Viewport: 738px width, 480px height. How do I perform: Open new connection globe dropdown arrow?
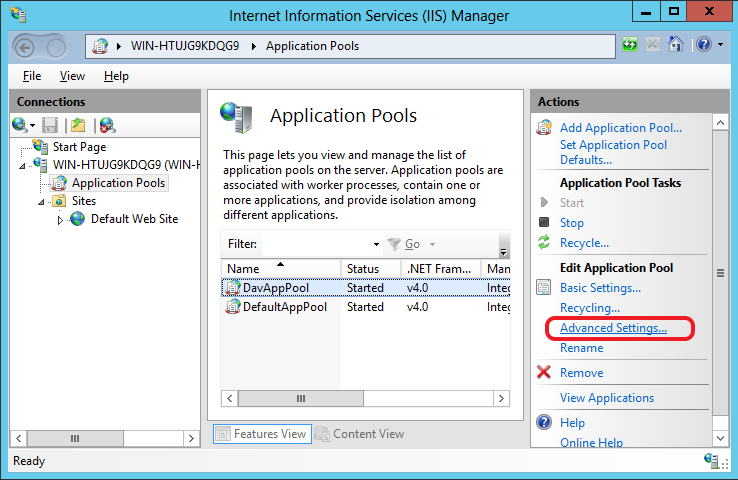32,125
